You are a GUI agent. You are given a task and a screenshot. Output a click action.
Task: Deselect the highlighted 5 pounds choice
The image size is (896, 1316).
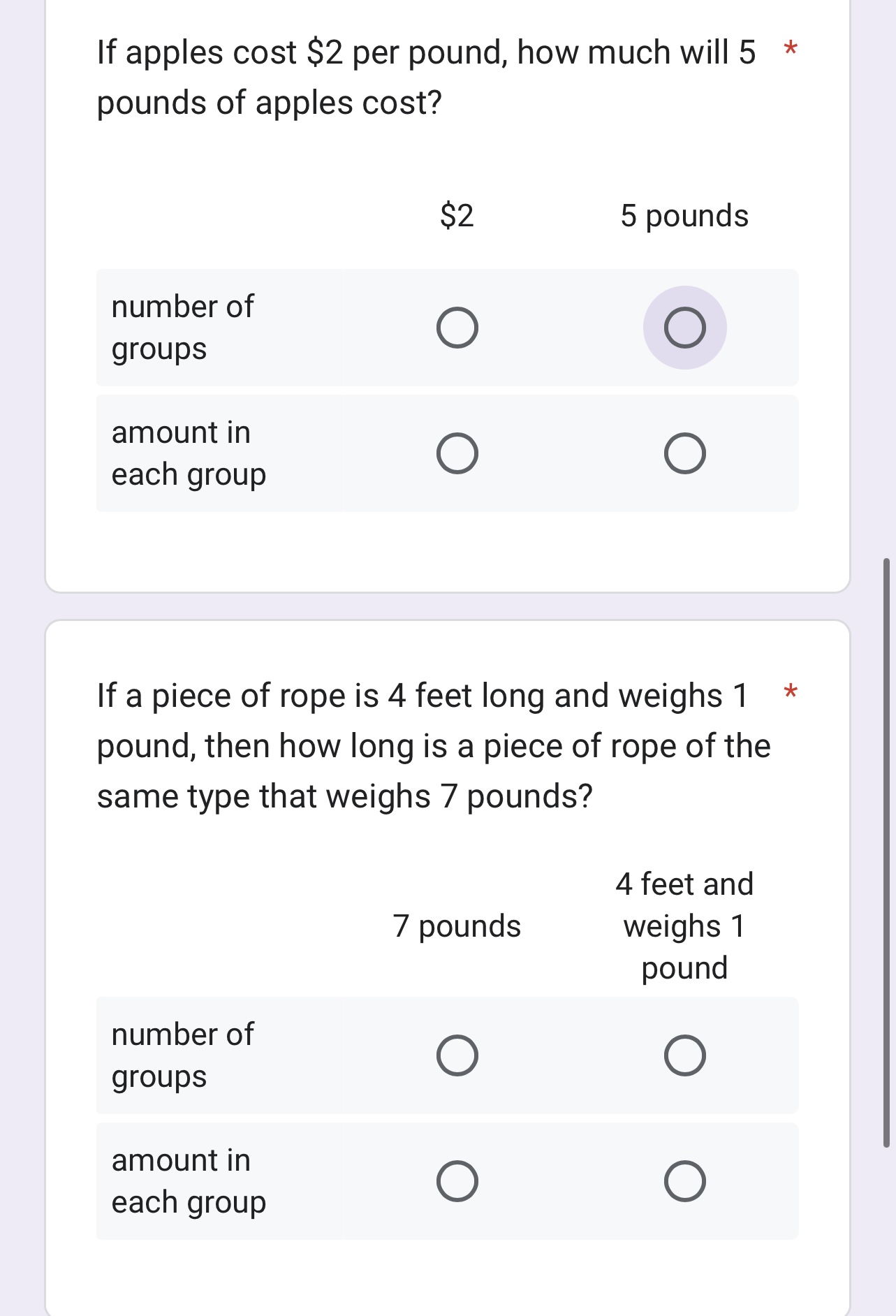pyautogui.click(x=686, y=326)
